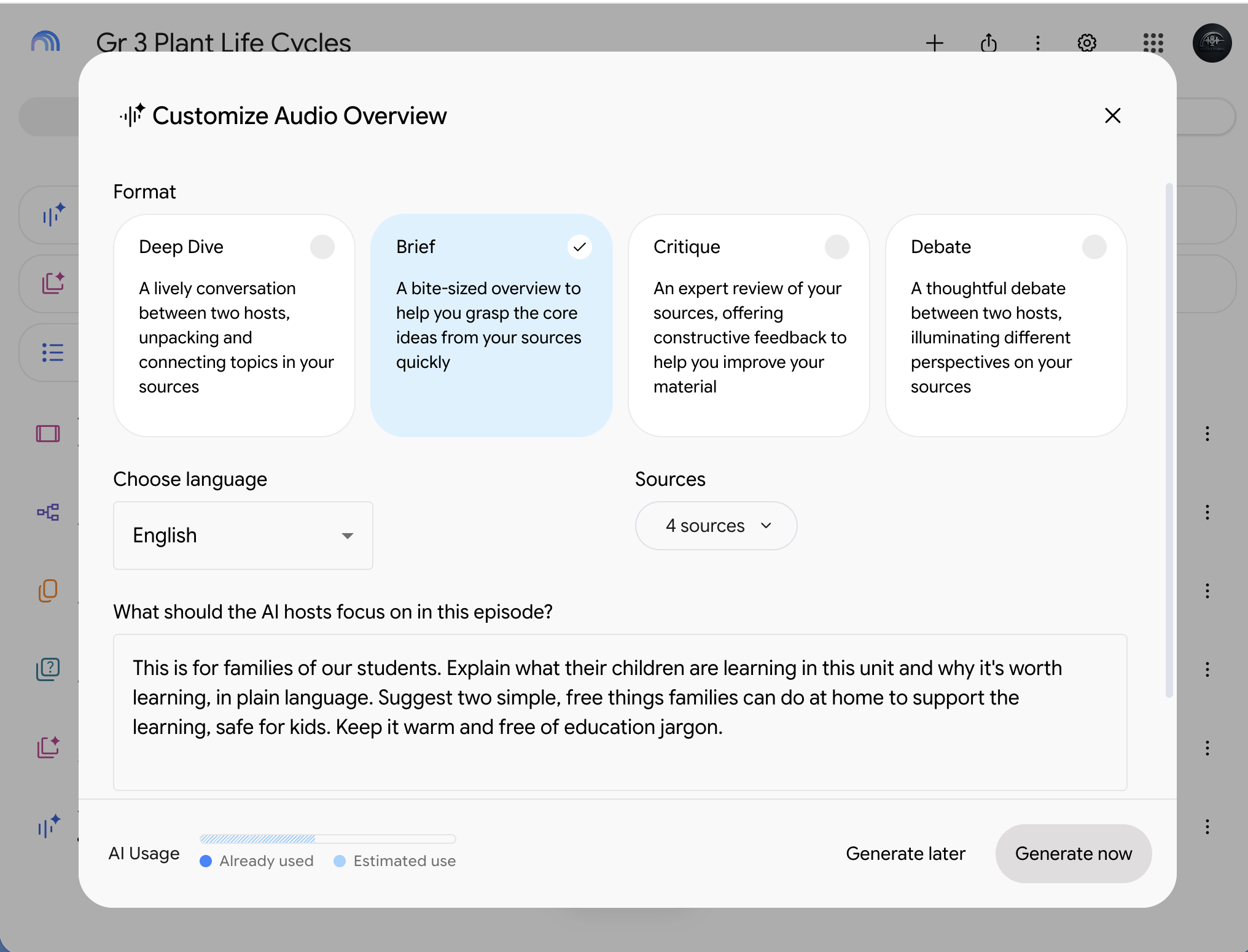Image resolution: width=1248 pixels, height=952 pixels.
Task: Select the Deep Dive format radio
Action: pos(322,247)
